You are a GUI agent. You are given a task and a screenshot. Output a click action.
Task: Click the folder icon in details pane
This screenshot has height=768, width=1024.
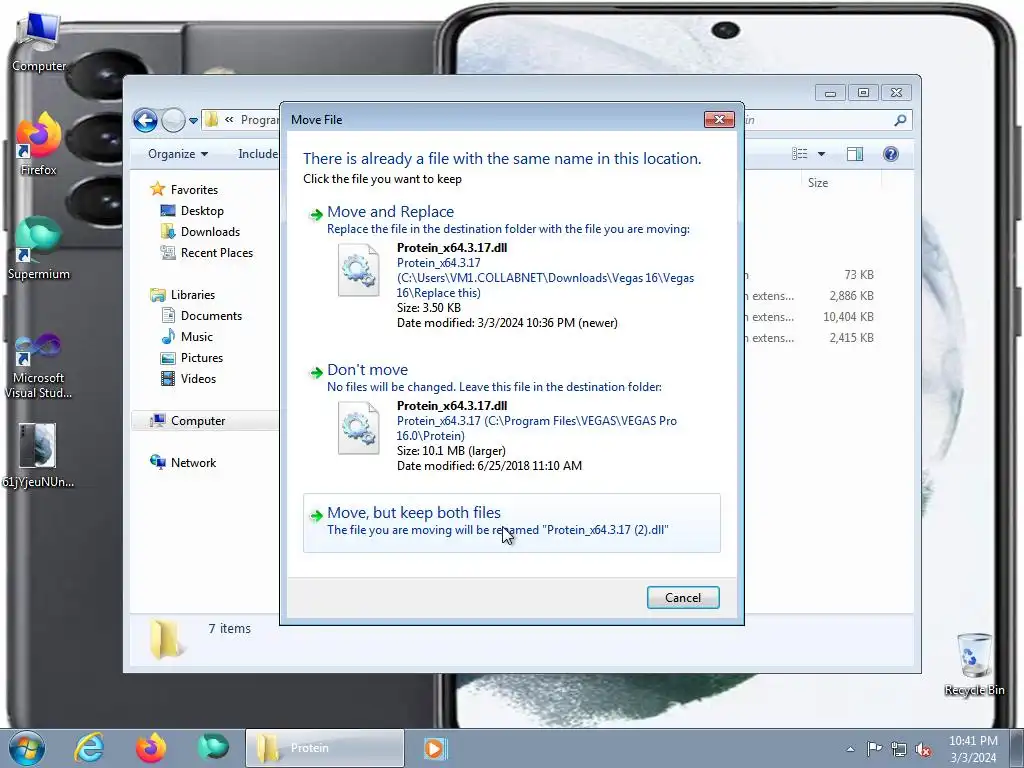167,639
